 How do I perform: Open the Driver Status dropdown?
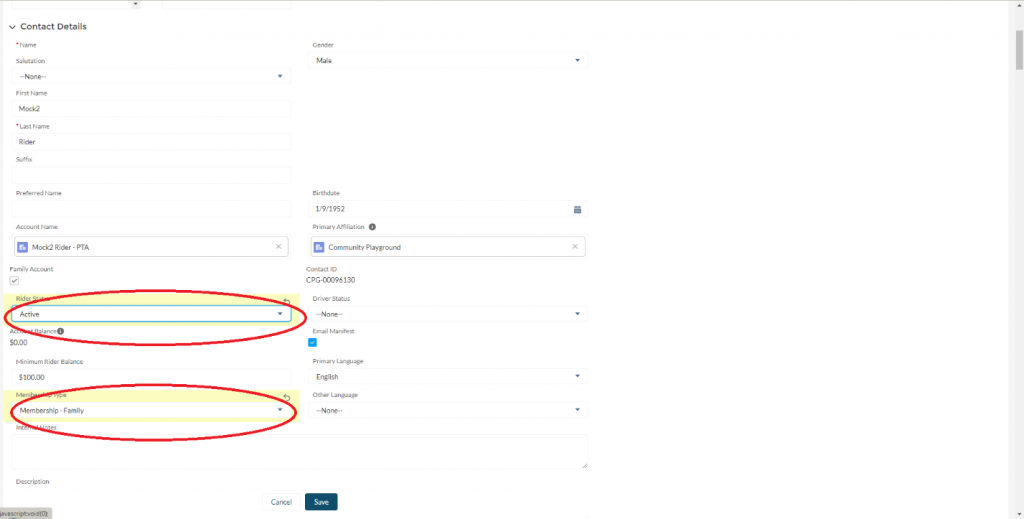coord(448,314)
